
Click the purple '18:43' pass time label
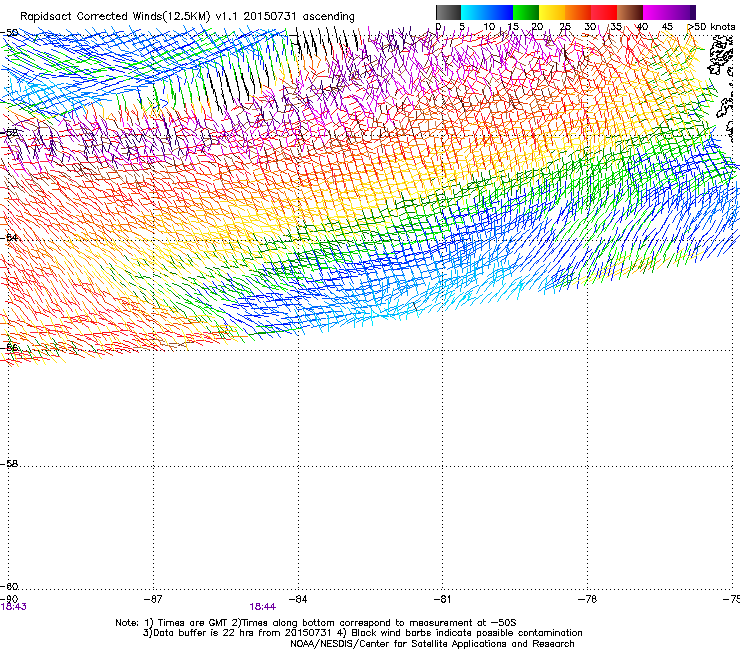(x=14, y=607)
